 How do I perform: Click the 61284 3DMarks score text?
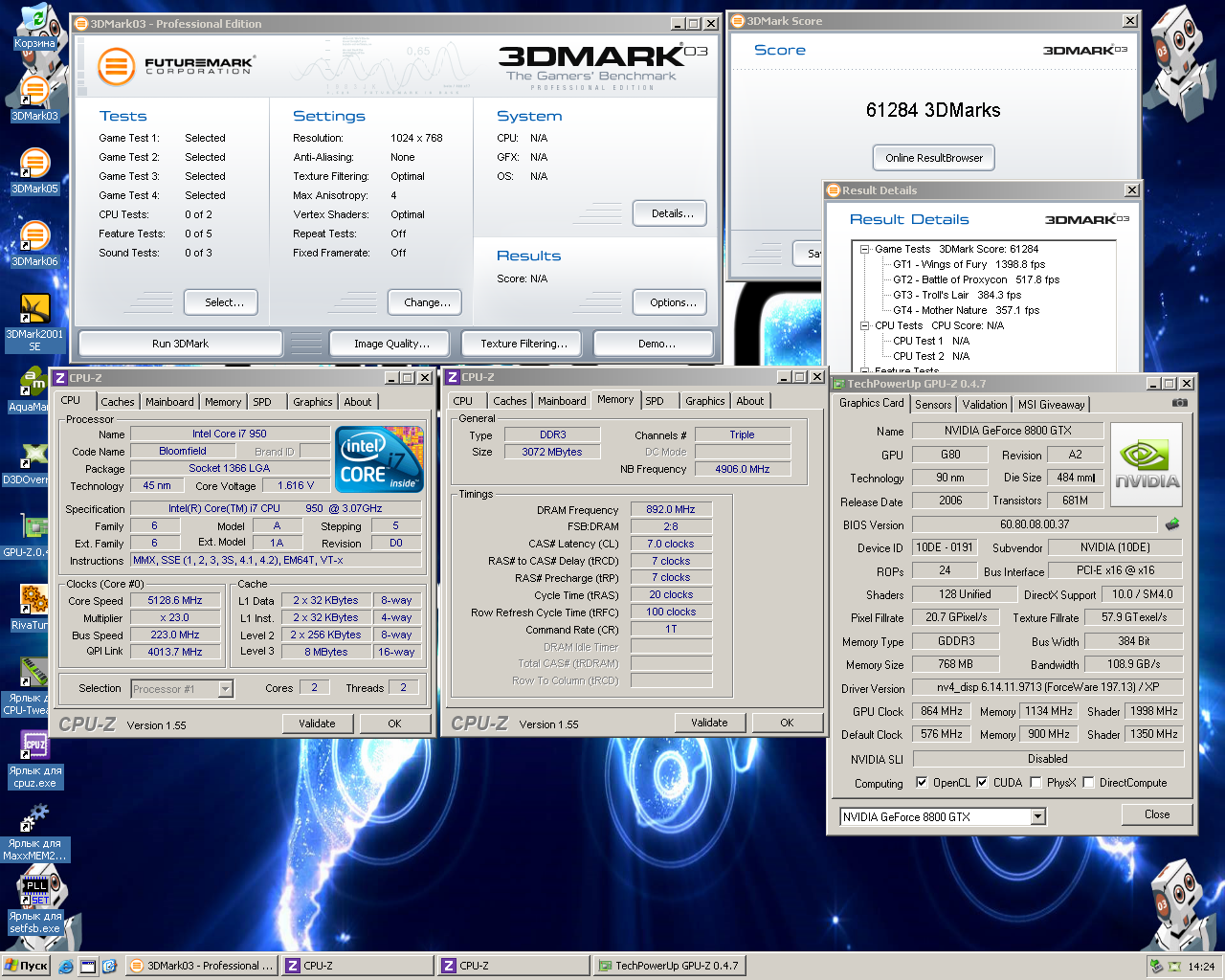point(933,110)
